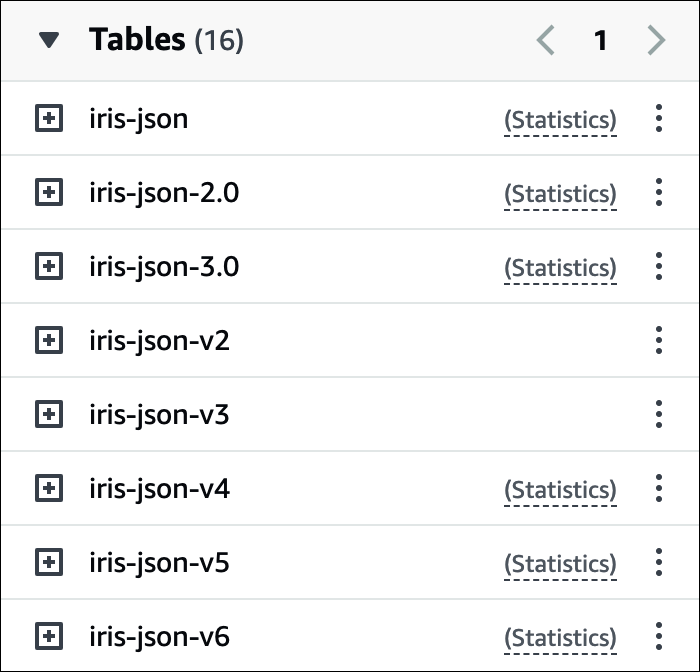Click the Statistics link for iris-json-v6

(x=560, y=638)
